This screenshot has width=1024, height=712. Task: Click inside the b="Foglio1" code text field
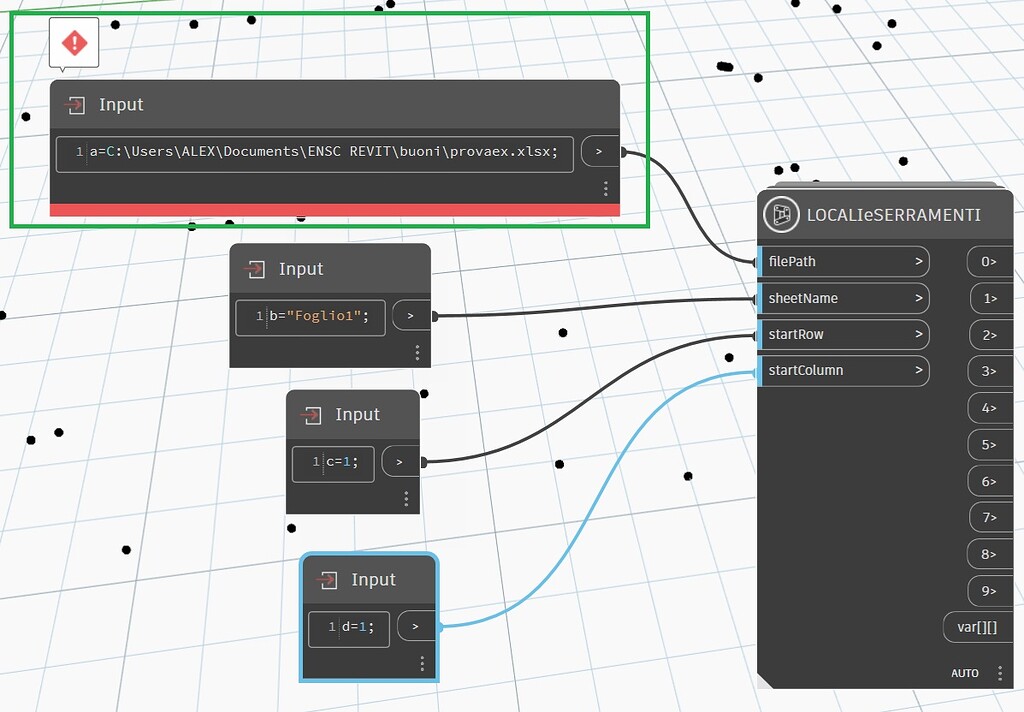[x=310, y=316]
